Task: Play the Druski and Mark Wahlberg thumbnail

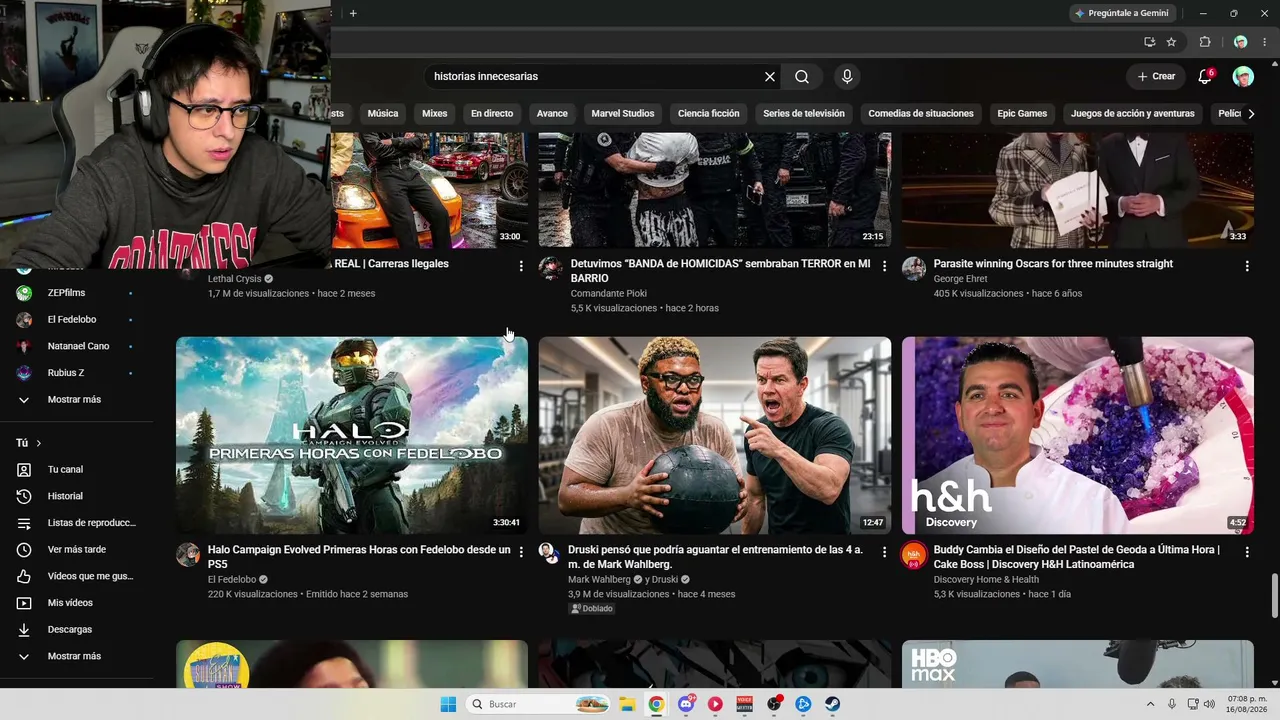Action: [x=715, y=435]
